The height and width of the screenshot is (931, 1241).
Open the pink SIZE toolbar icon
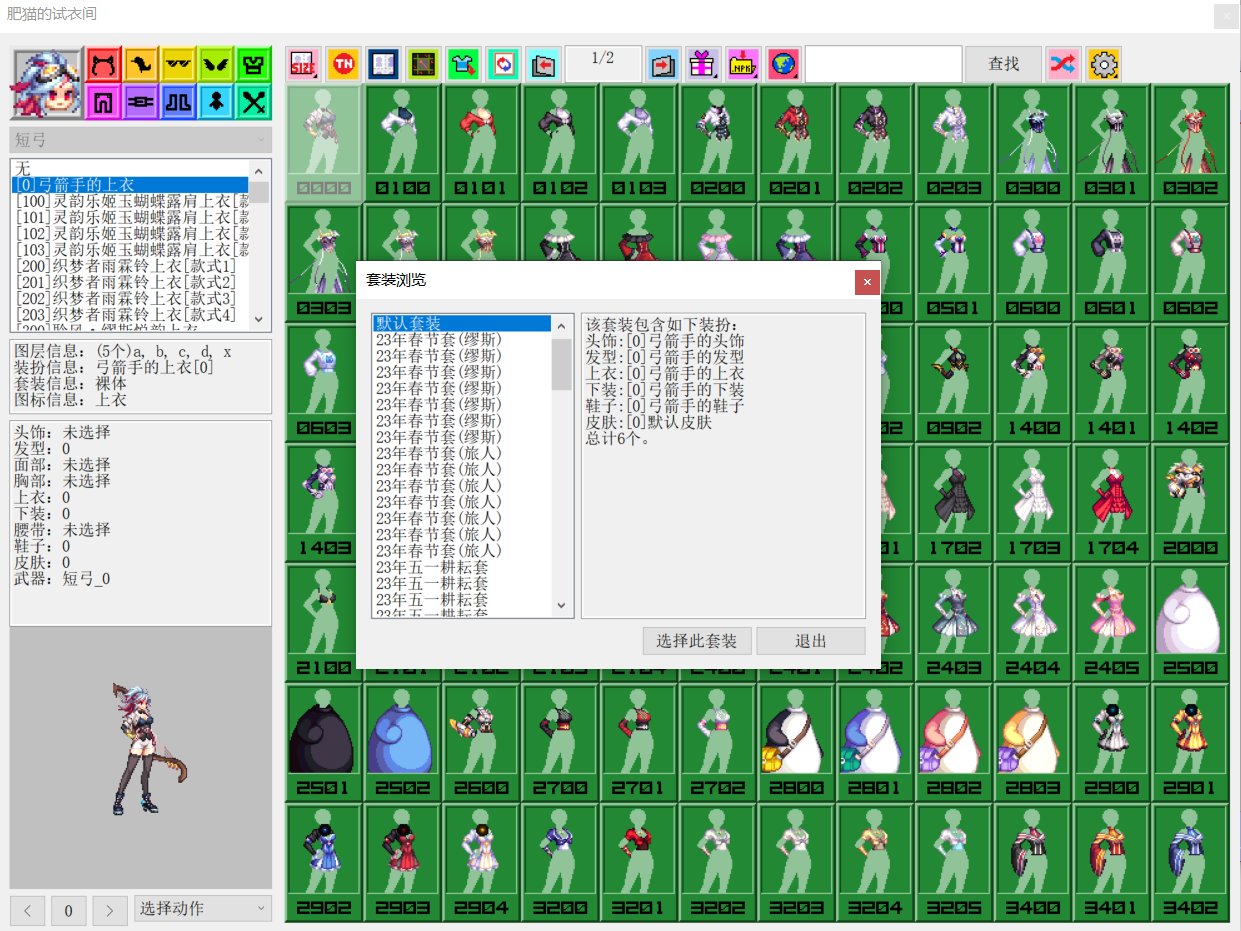pos(304,65)
